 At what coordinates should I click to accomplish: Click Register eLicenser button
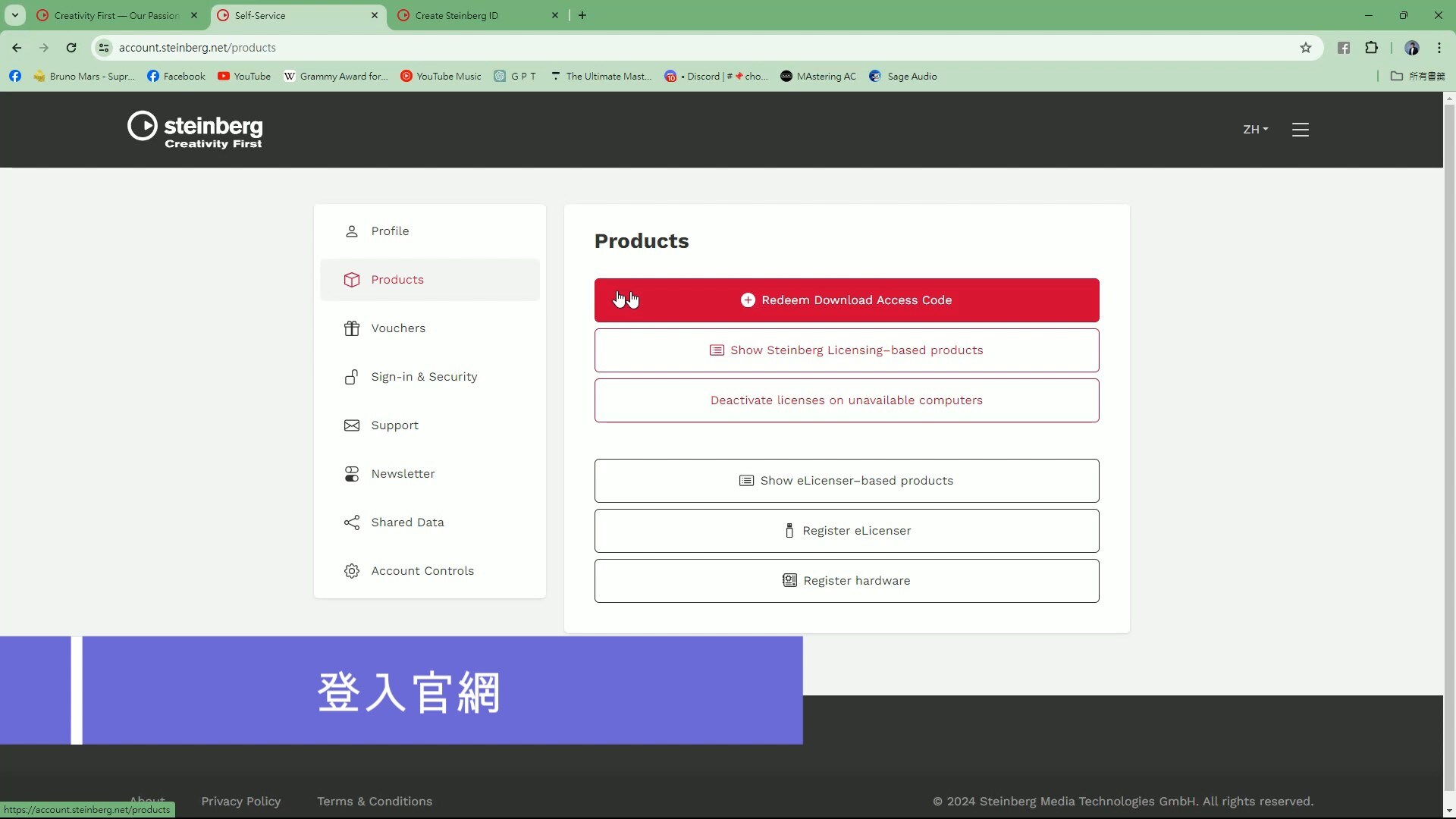click(x=846, y=531)
